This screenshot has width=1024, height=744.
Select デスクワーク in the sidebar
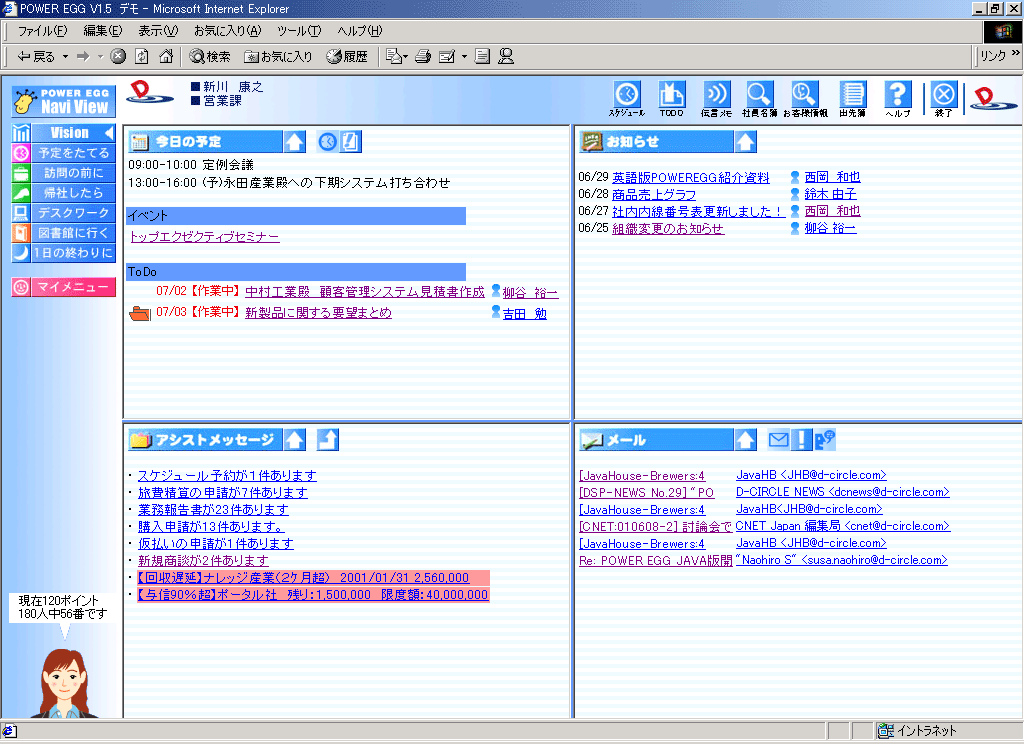(x=63, y=213)
